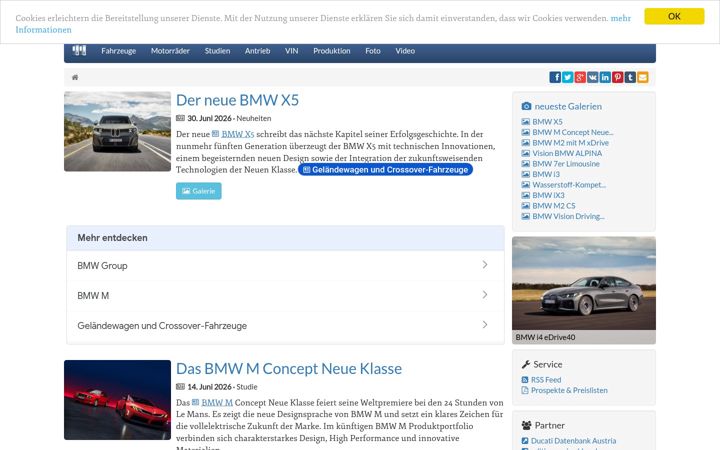Viewport: 720px width, 450px height.
Task: Open BMW M Concept Neue... gallery link
Action: [x=572, y=132]
